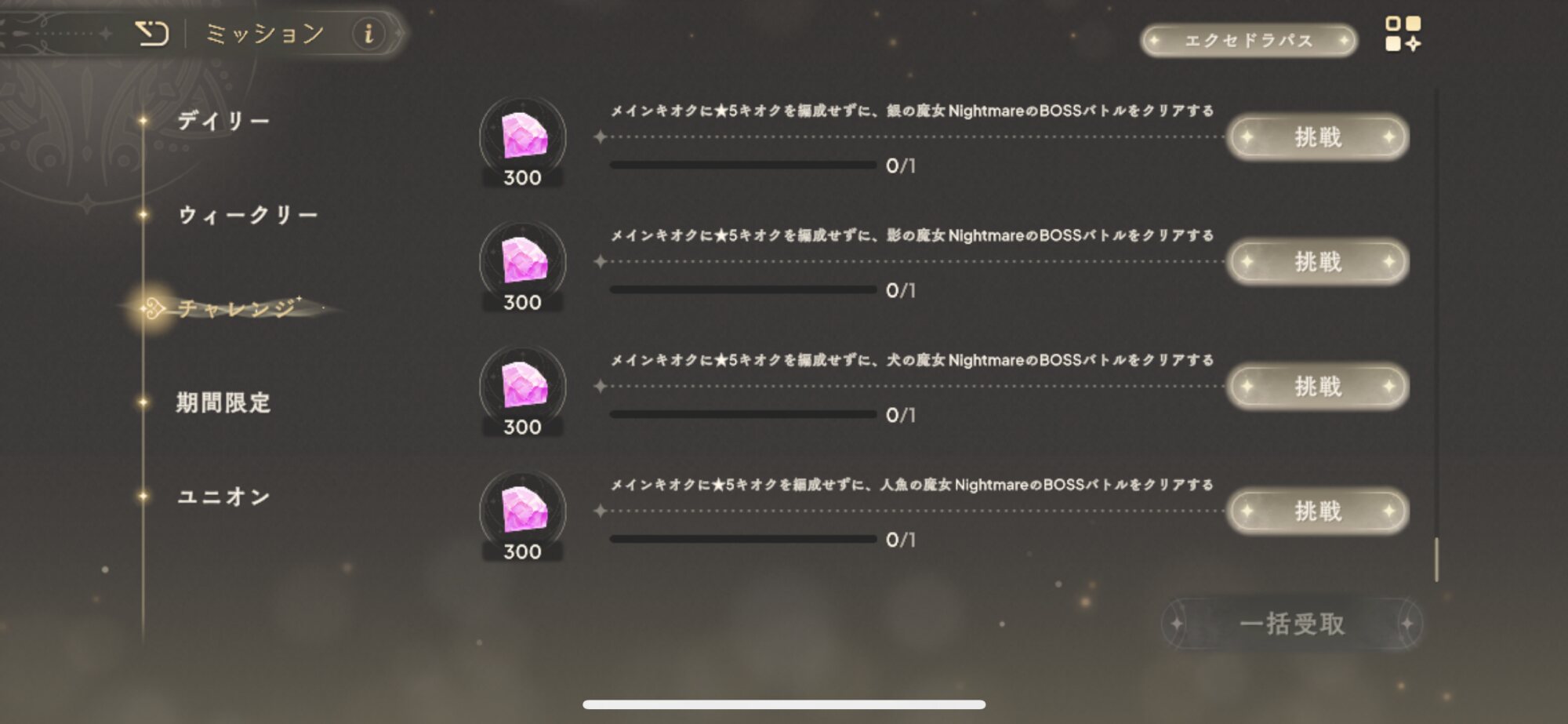Viewport: 1568px width, 724px height.
Task: Click the mission list scrollbar thumb
Action: pyautogui.click(x=1436, y=560)
